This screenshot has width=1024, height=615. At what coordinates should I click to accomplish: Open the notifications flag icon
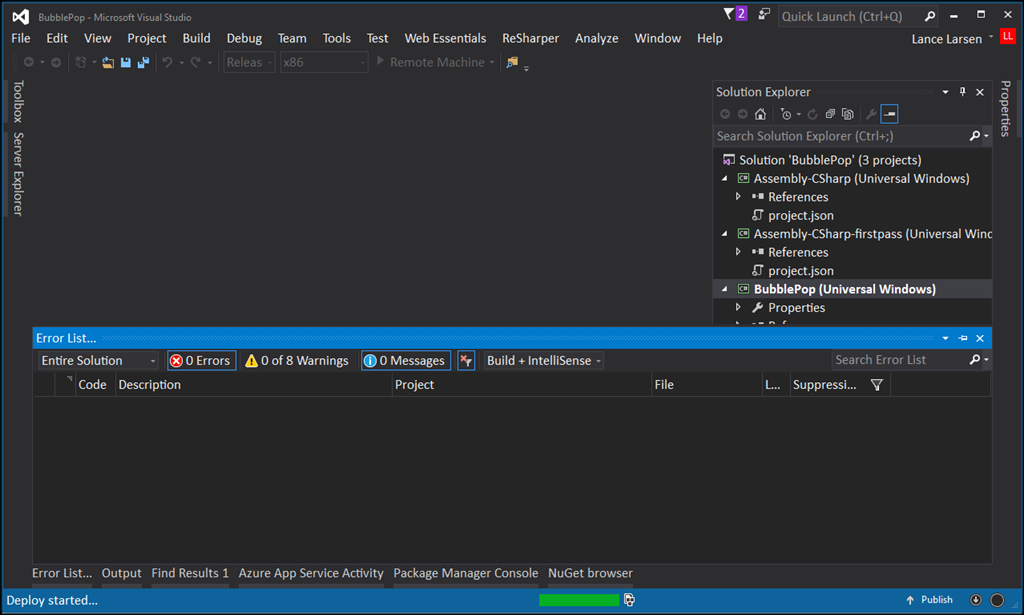729,14
